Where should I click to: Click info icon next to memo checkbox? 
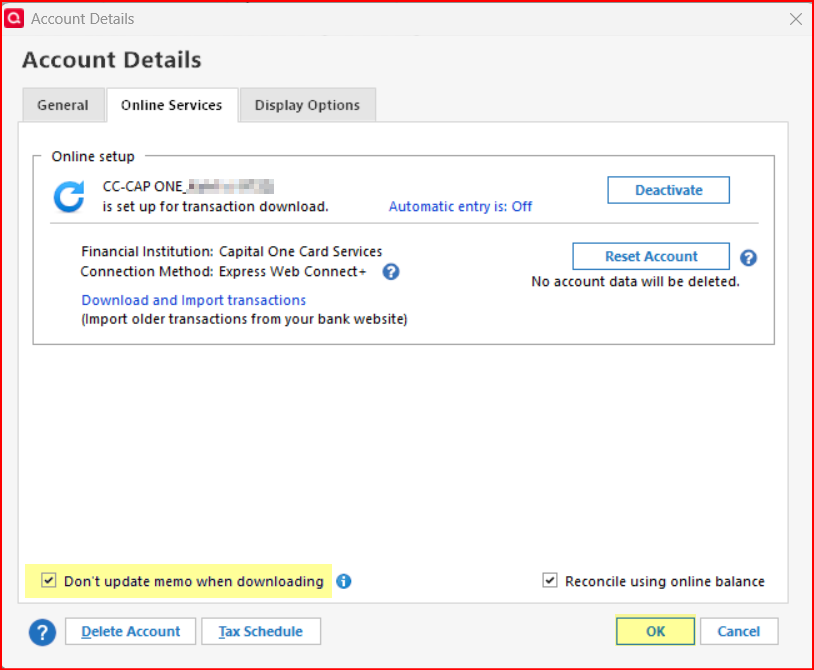(344, 581)
